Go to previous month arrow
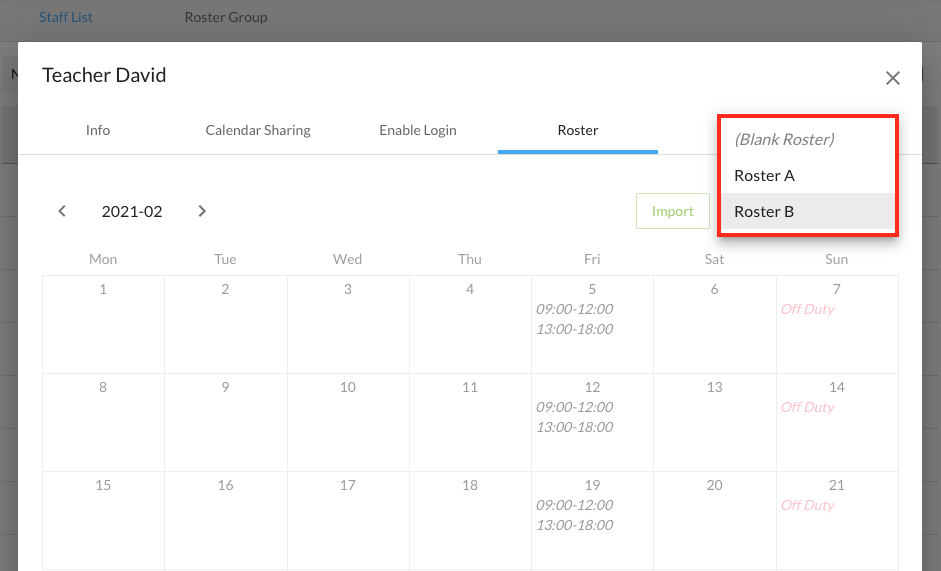The width and height of the screenshot is (941, 571). (x=62, y=211)
